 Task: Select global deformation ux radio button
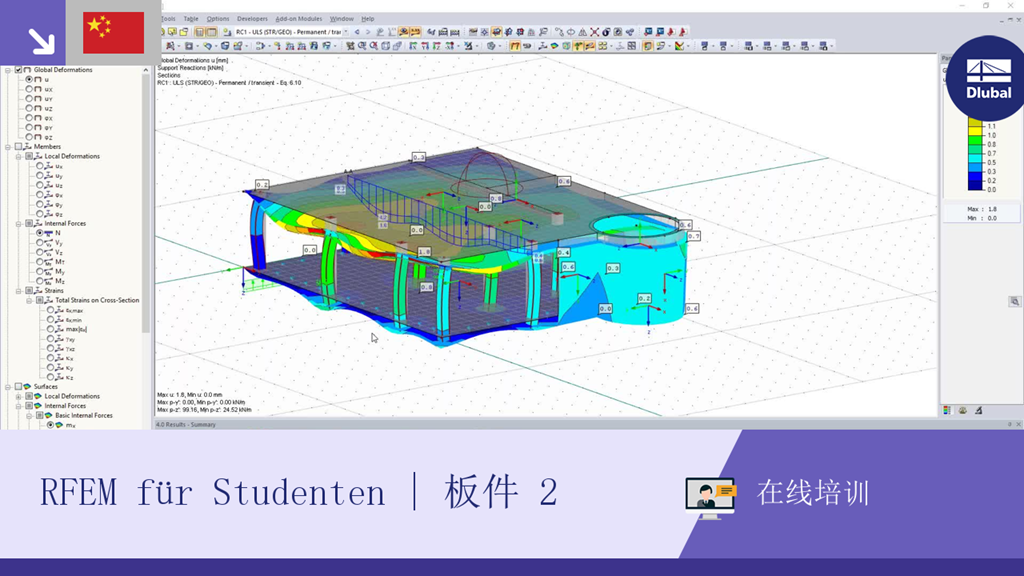[x=29, y=89]
